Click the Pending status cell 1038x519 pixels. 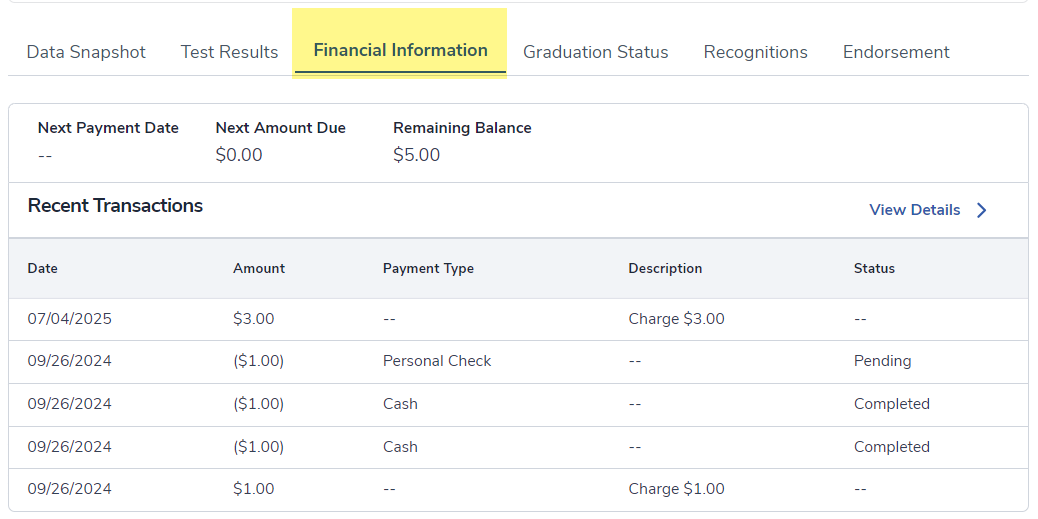(x=882, y=361)
